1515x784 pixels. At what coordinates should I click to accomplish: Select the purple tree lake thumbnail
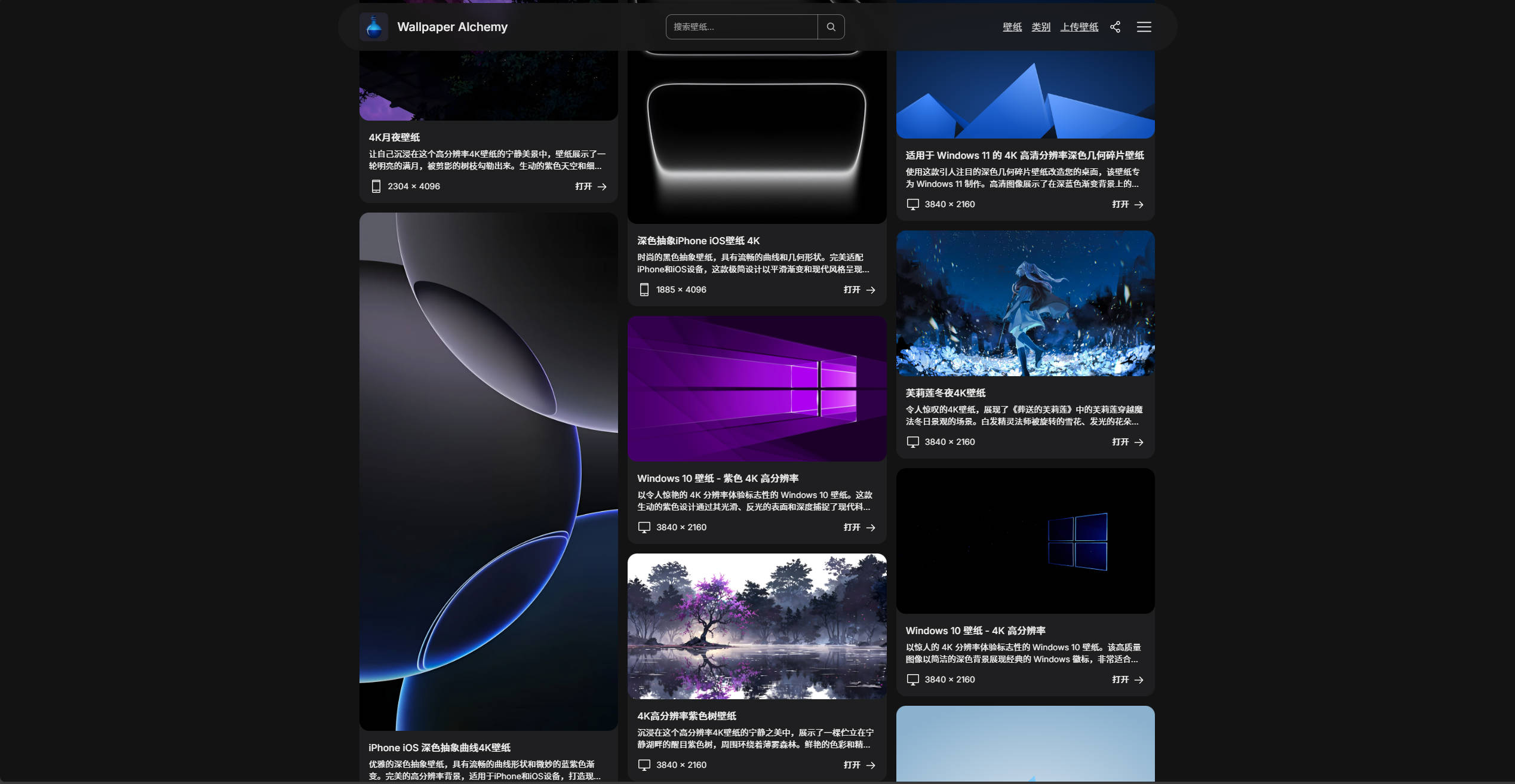[x=757, y=626]
